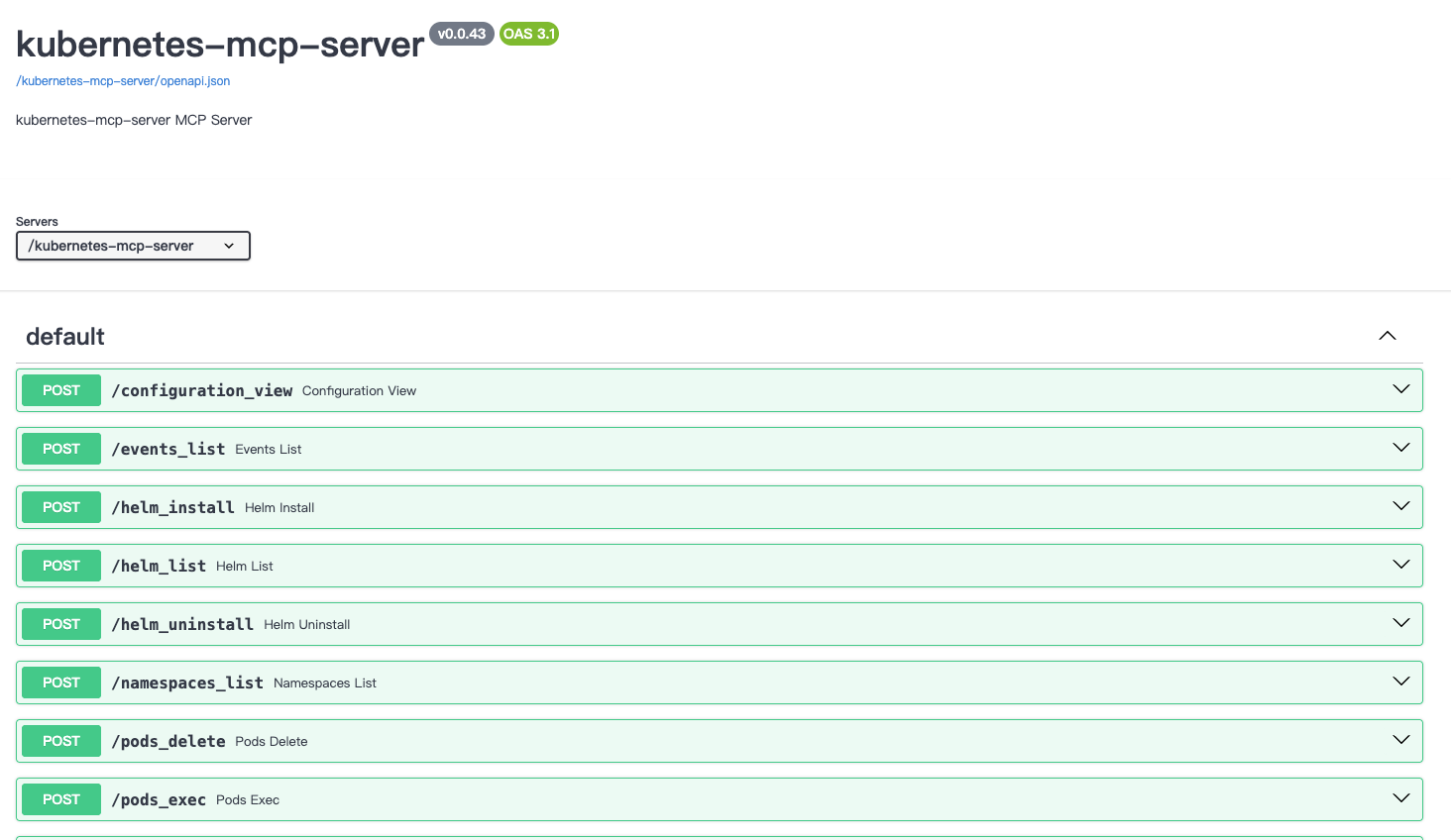The height and width of the screenshot is (840, 1451).
Task: Click the POST badge for /pods_delete
Action: pos(61,741)
